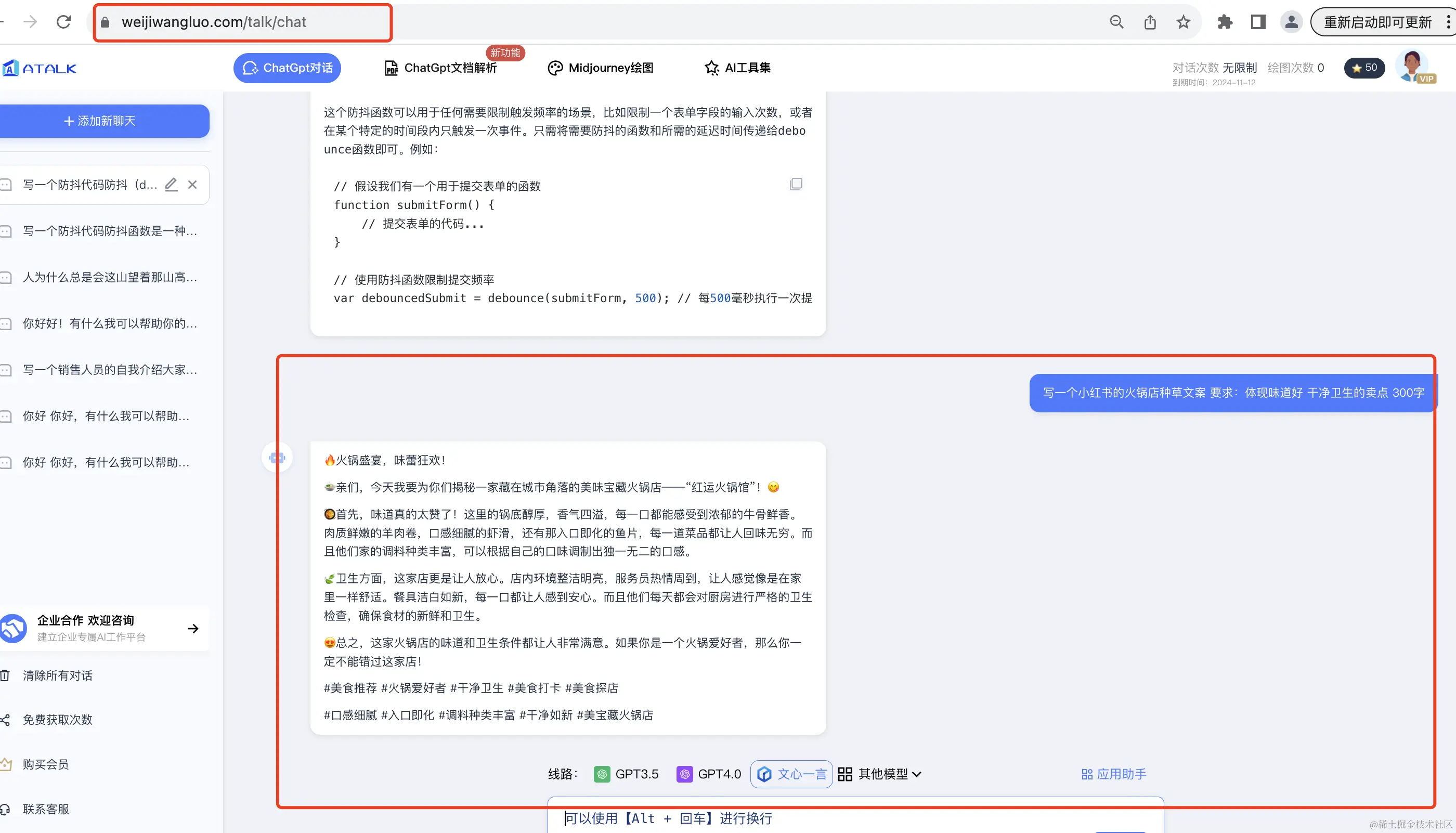
Task: Click 应用助手 link
Action: (x=1113, y=774)
